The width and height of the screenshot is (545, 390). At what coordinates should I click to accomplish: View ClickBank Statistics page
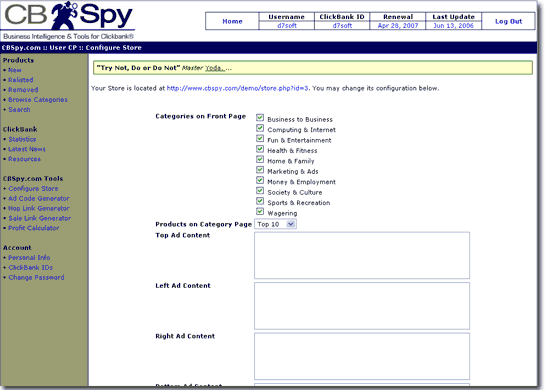pos(22,139)
